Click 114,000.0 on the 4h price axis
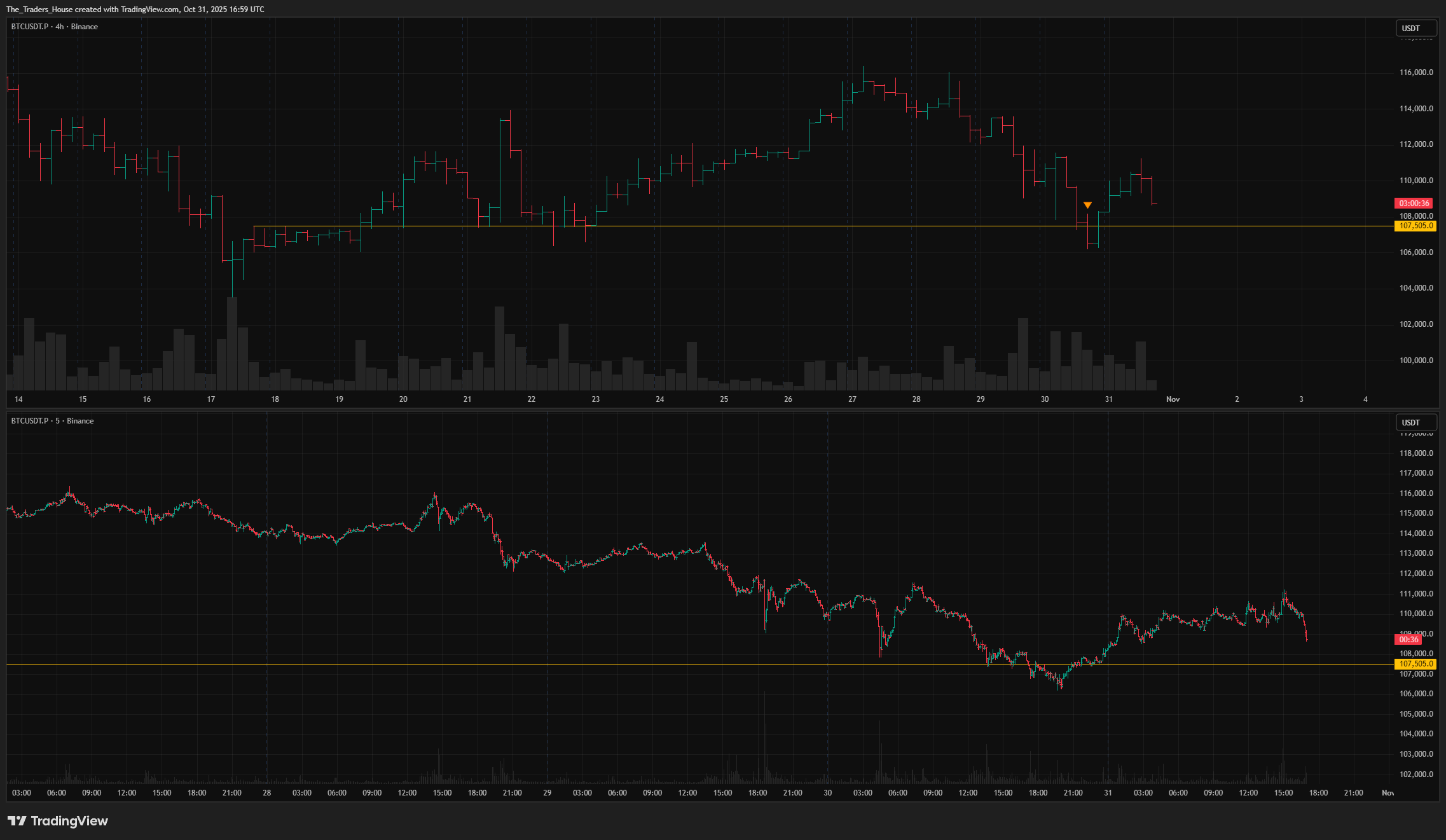This screenshot has width=1446, height=840. (1416, 109)
